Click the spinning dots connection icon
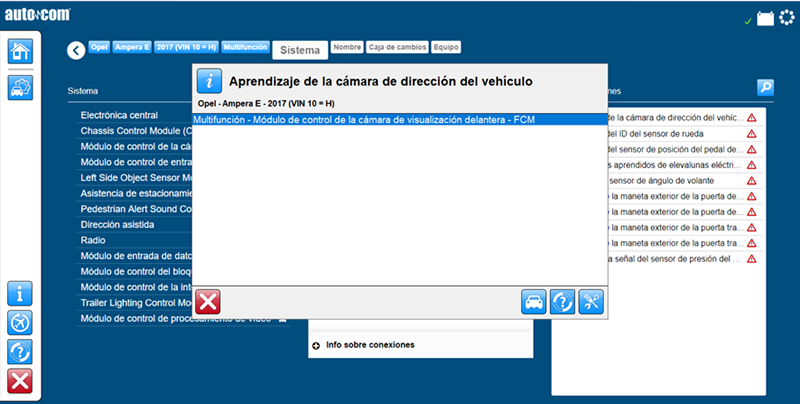The width and height of the screenshot is (800, 404). [x=787, y=18]
